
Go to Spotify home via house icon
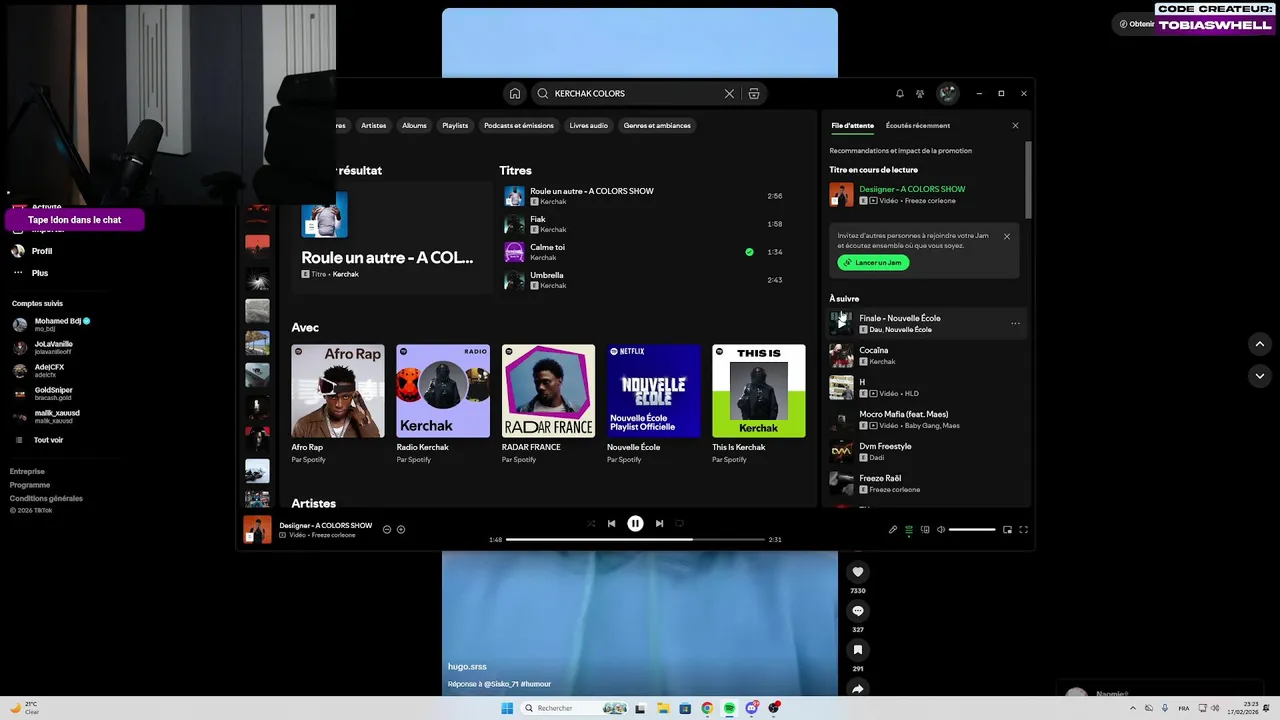pyautogui.click(x=514, y=93)
